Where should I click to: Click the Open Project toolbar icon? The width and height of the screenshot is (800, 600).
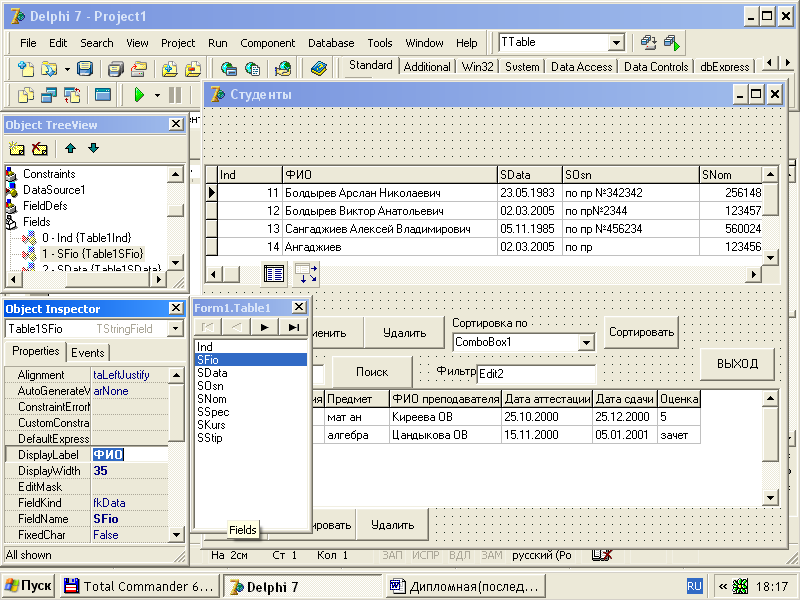[x=139, y=68]
